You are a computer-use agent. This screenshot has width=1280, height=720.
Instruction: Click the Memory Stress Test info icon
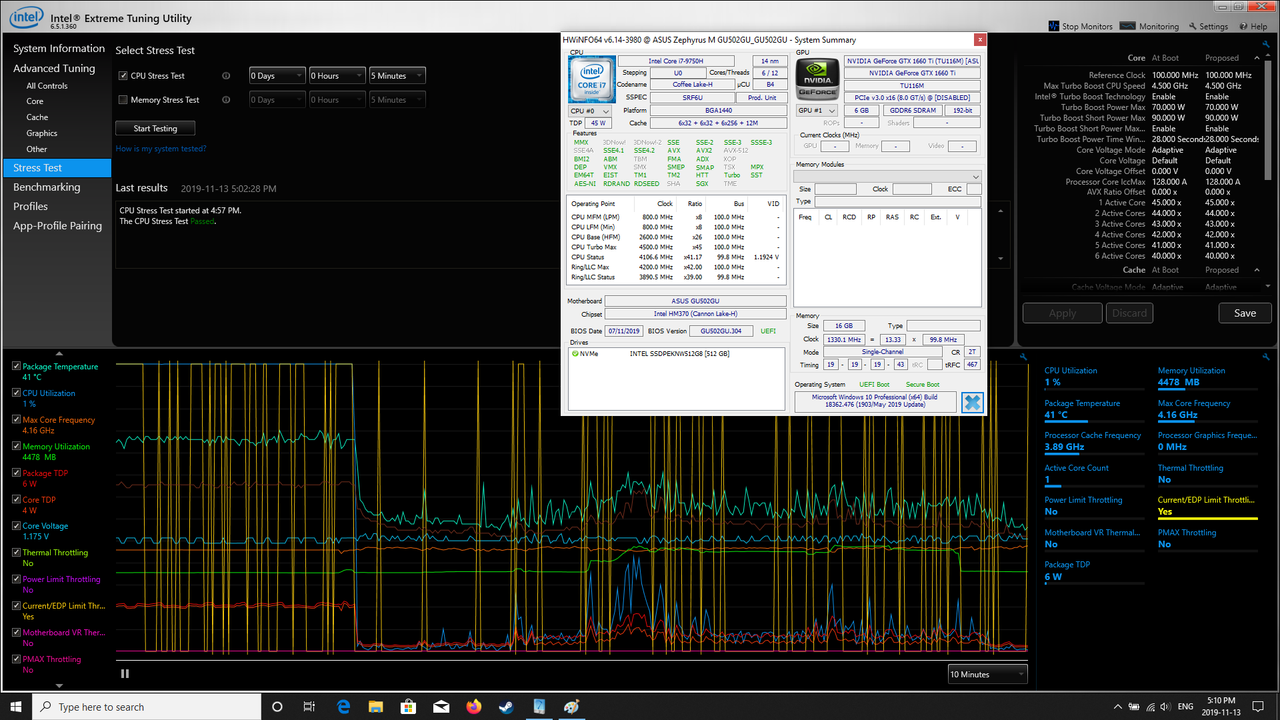(x=226, y=100)
